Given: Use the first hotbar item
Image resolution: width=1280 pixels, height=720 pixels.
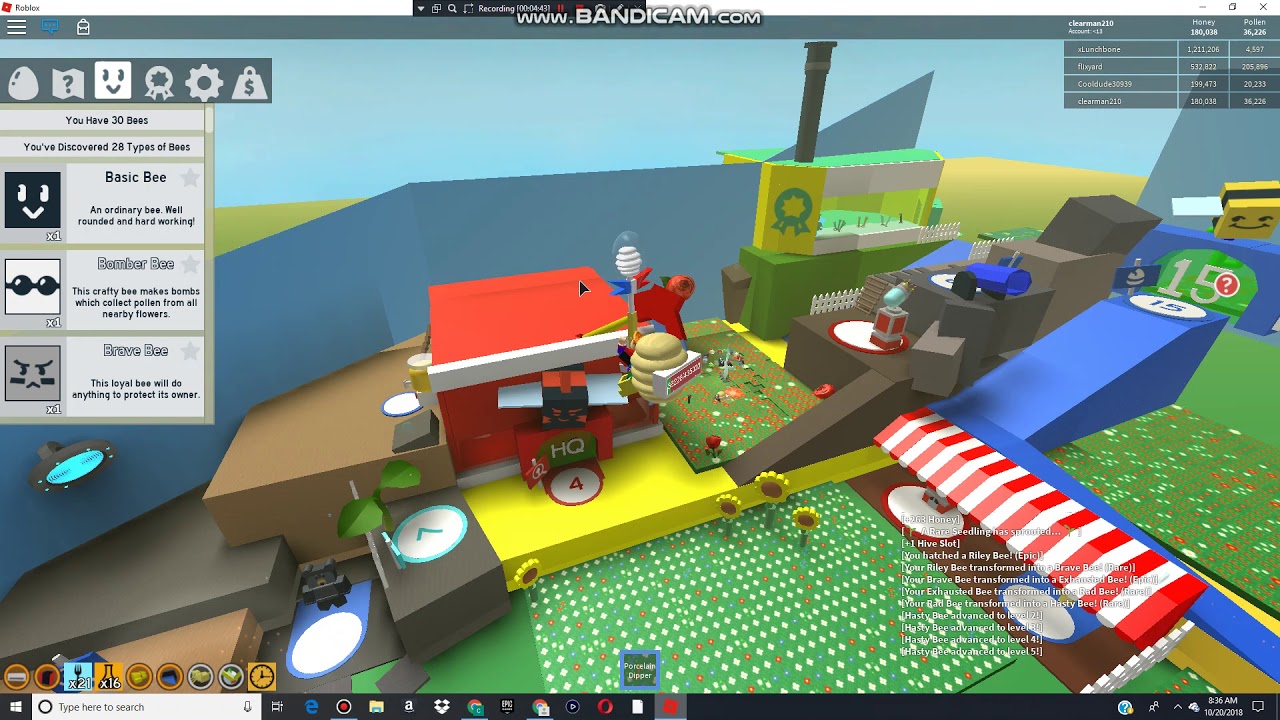Looking at the screenshot, I should (x=16, y=677).
